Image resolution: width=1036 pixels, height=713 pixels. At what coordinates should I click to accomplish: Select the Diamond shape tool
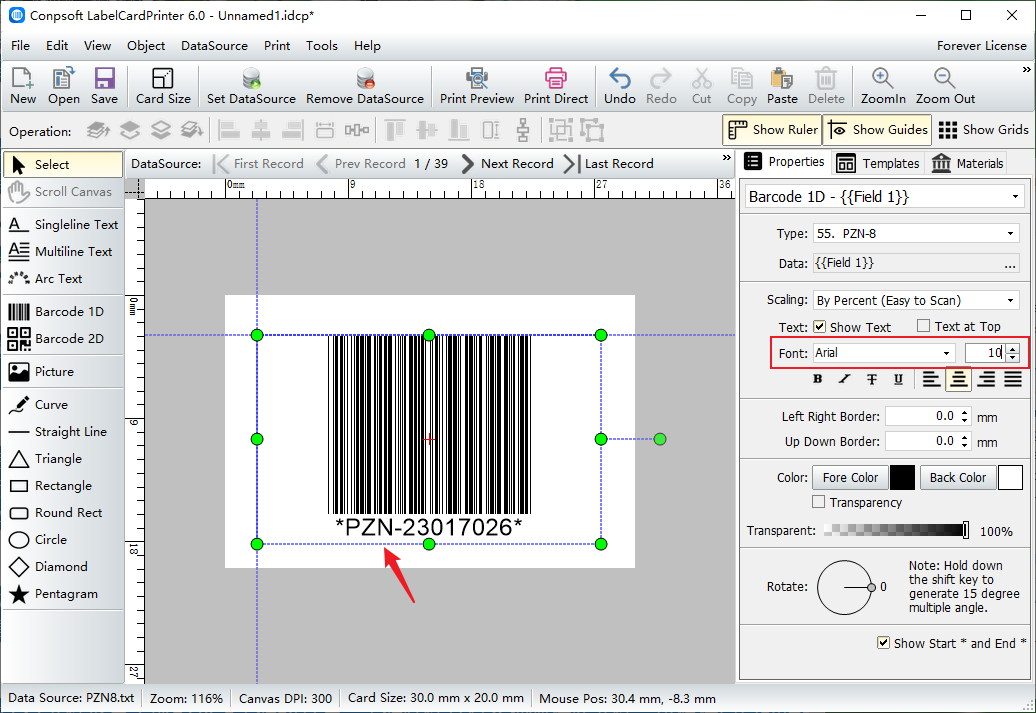[x=63, y=567]
